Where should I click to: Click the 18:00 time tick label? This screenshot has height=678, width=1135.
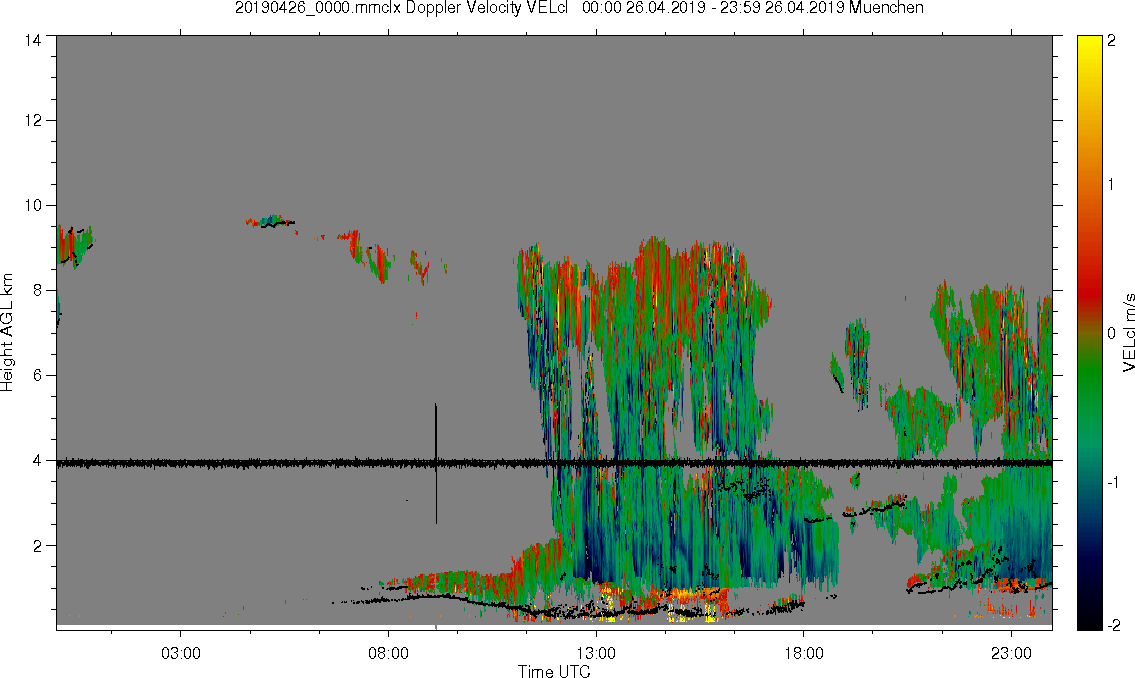click(x=803, y=653)
